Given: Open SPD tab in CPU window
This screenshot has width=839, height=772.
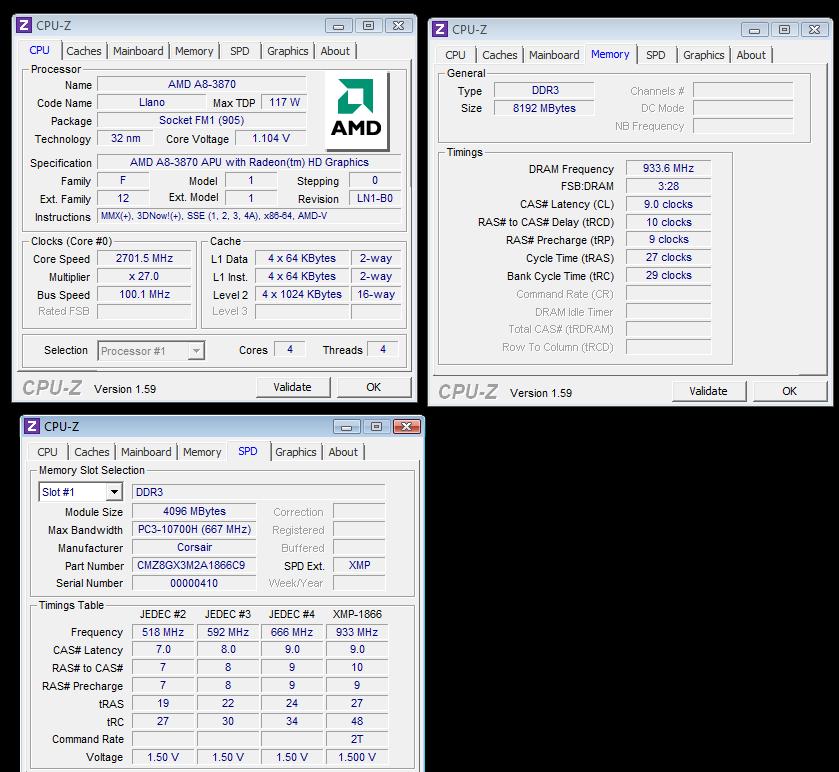Looking at the screenshot, I should [x=239, y=51].
